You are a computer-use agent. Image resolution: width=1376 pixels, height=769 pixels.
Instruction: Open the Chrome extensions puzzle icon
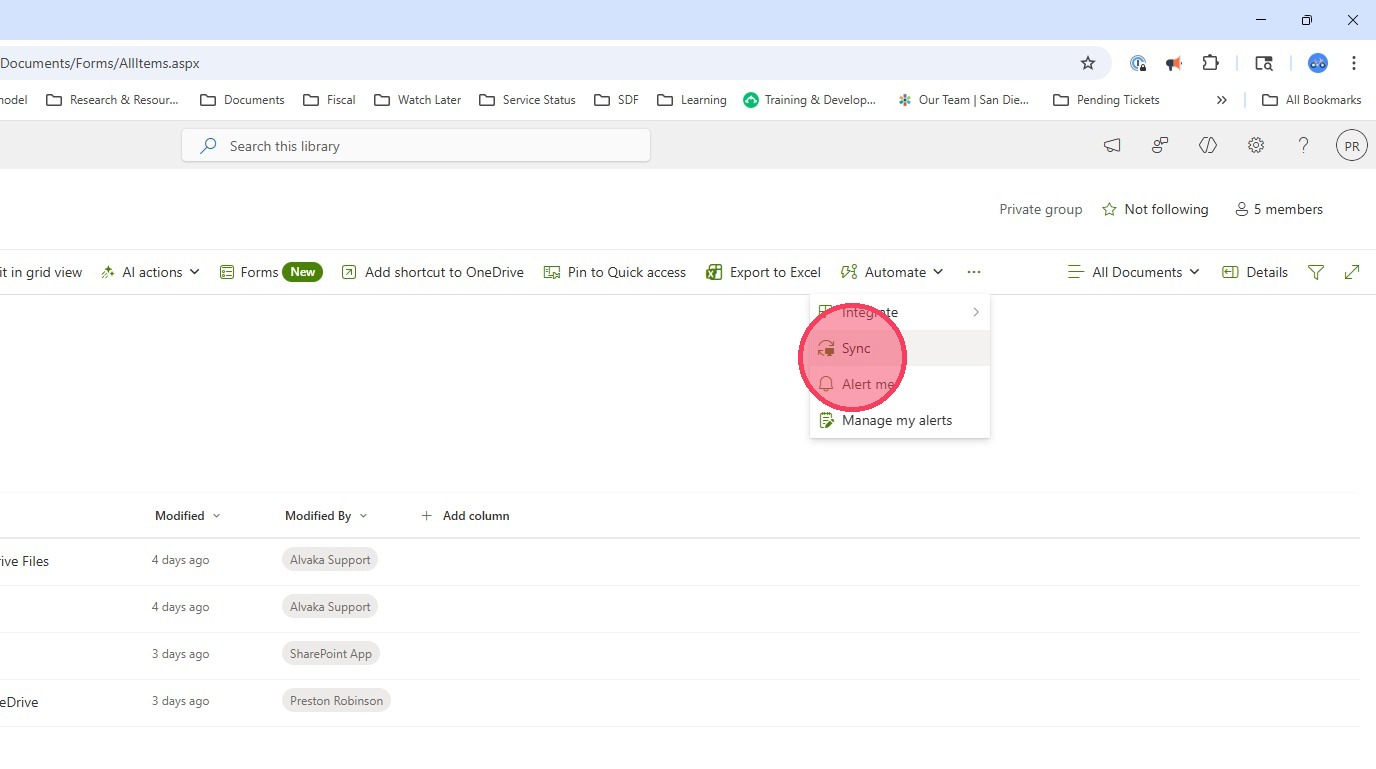1210,63
